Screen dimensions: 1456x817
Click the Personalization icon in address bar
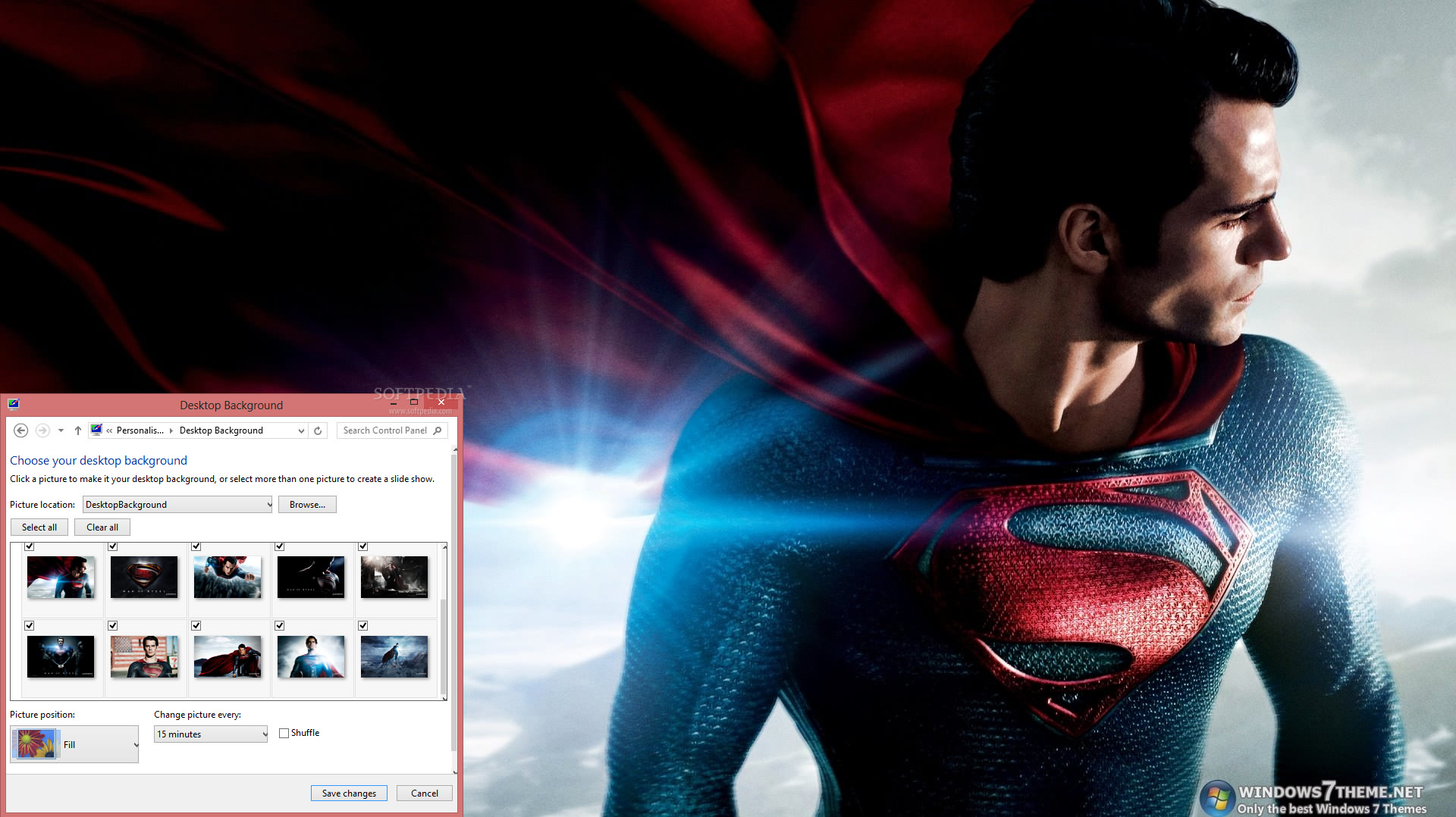pos(96,430)
